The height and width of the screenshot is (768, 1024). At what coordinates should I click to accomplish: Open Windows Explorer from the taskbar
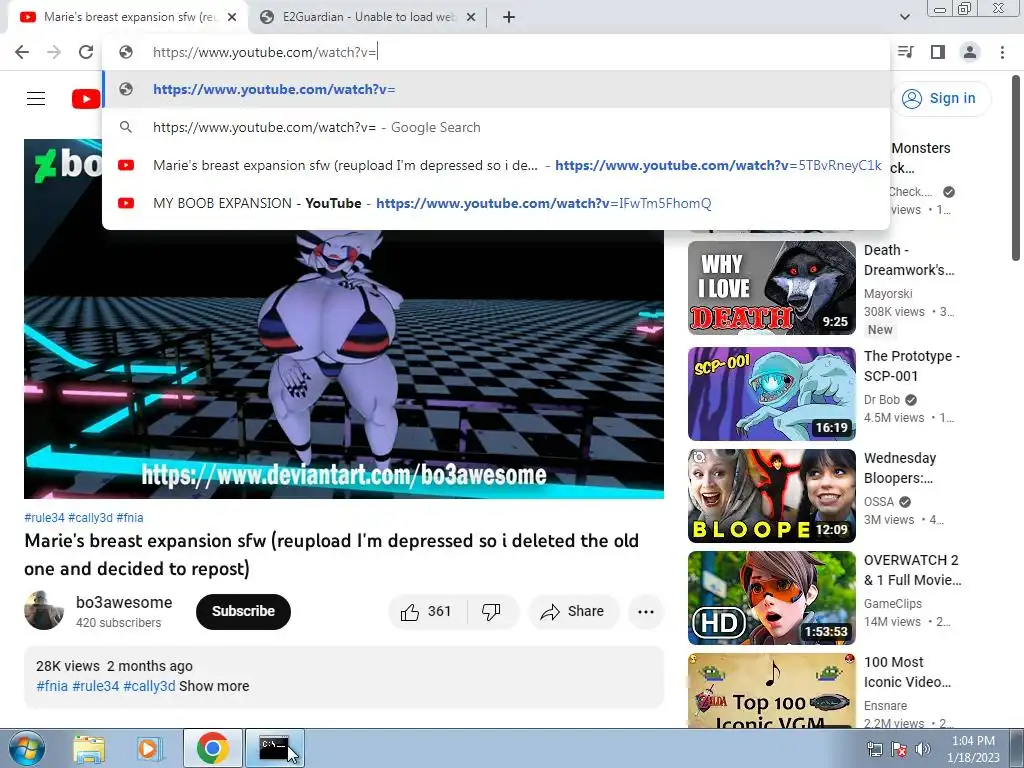pos(89,748)
